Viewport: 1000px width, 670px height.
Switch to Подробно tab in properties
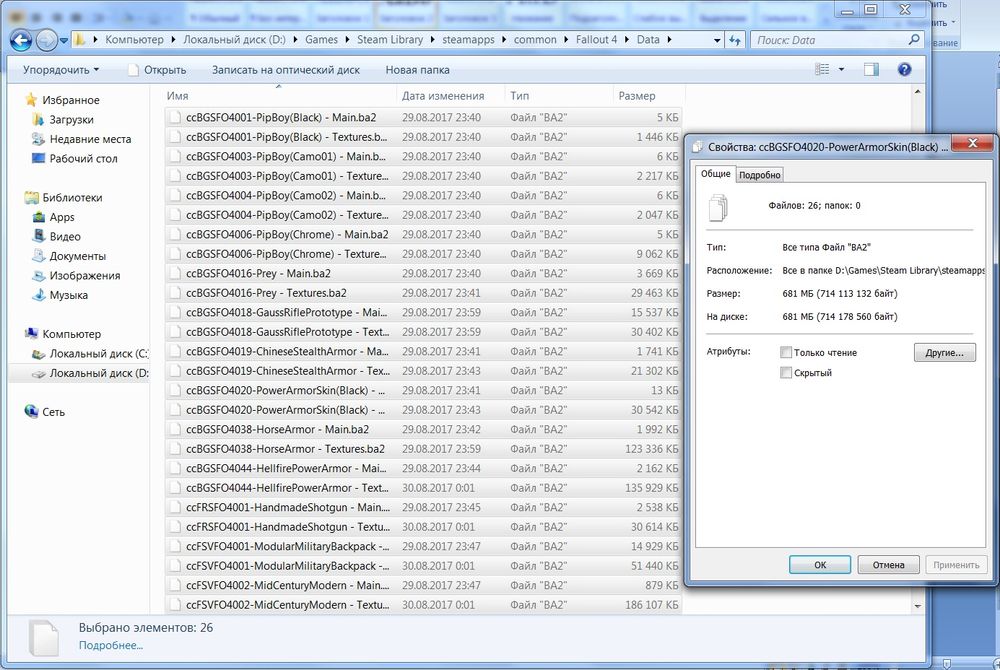pyautogui.click(x=760, y=175)
